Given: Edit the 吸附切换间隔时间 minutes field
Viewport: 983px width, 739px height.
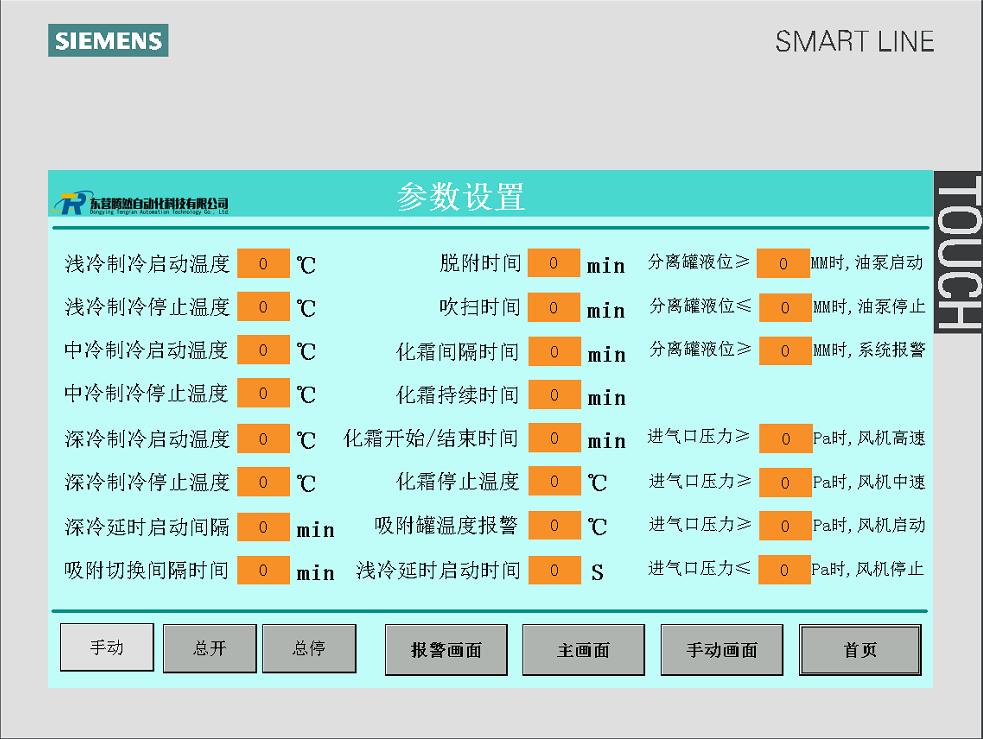Looking at the screenshot, I should click(x=263, y=570).
